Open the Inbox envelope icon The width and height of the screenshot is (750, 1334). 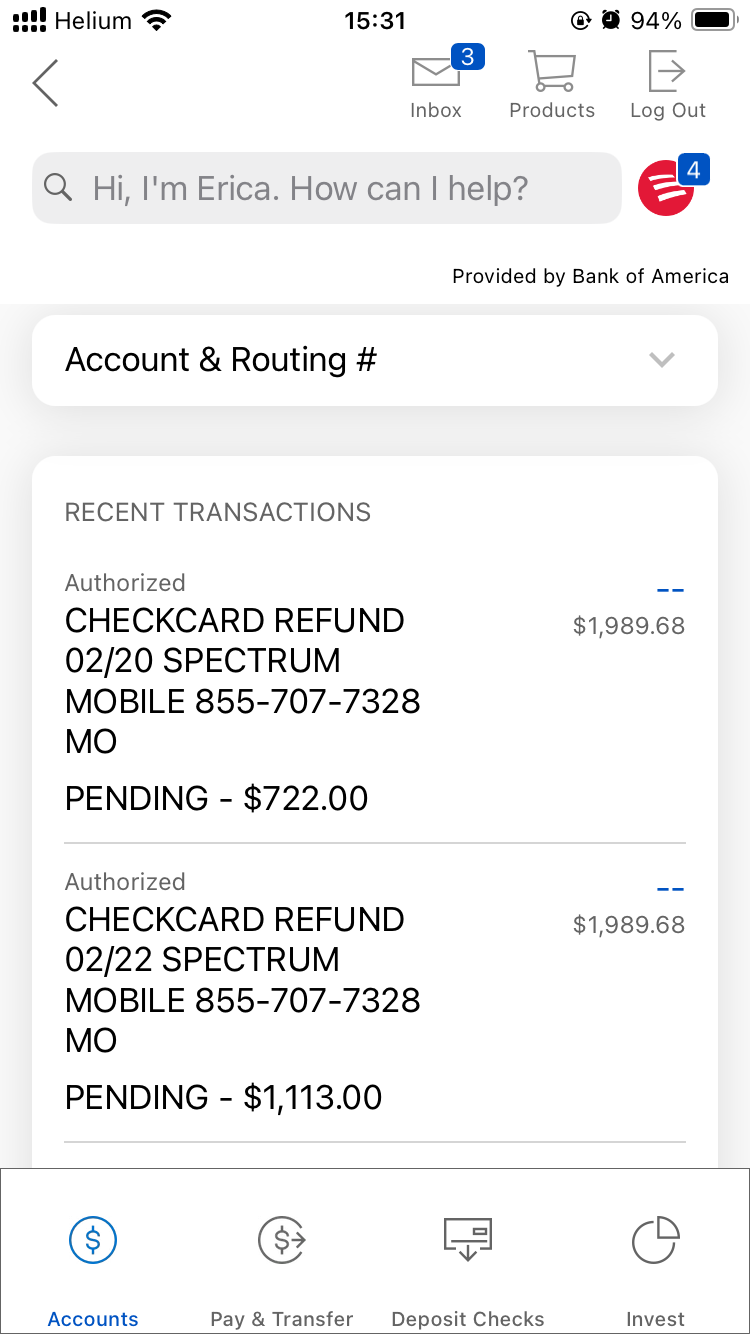[x=436, y=73]
